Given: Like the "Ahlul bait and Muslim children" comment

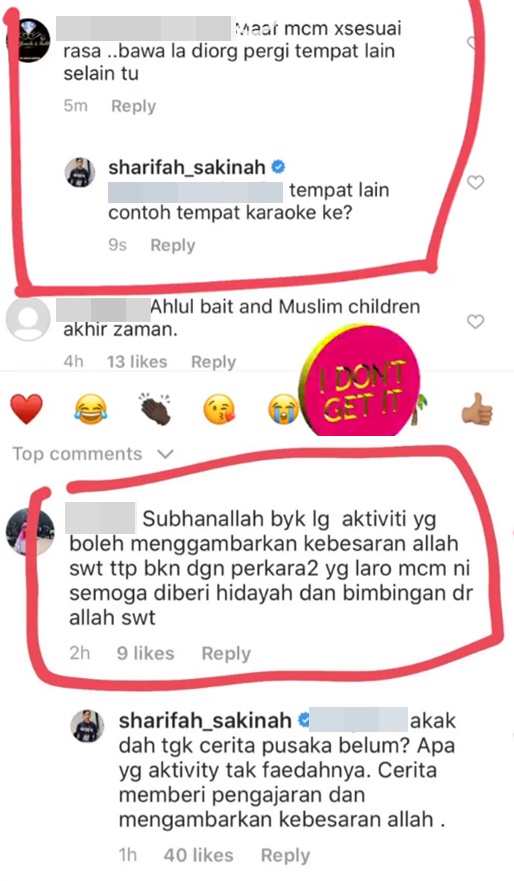Looking at the screenshot, I should tap(476, 321).
